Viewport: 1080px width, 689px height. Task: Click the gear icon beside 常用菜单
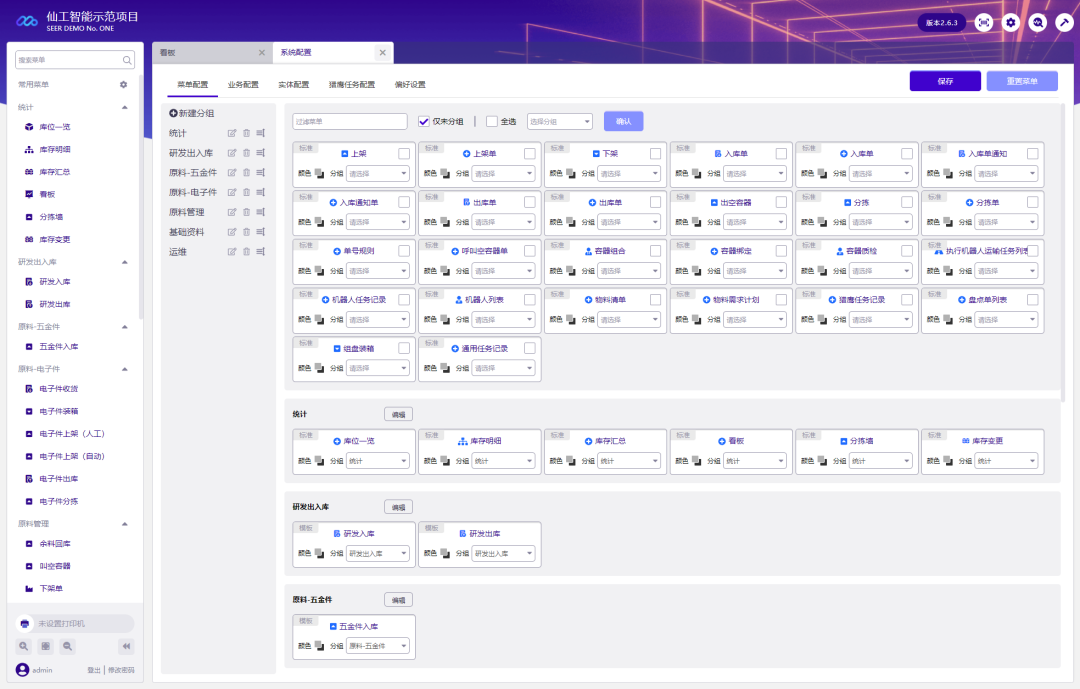pyautogui.click(x=124, y=85)
